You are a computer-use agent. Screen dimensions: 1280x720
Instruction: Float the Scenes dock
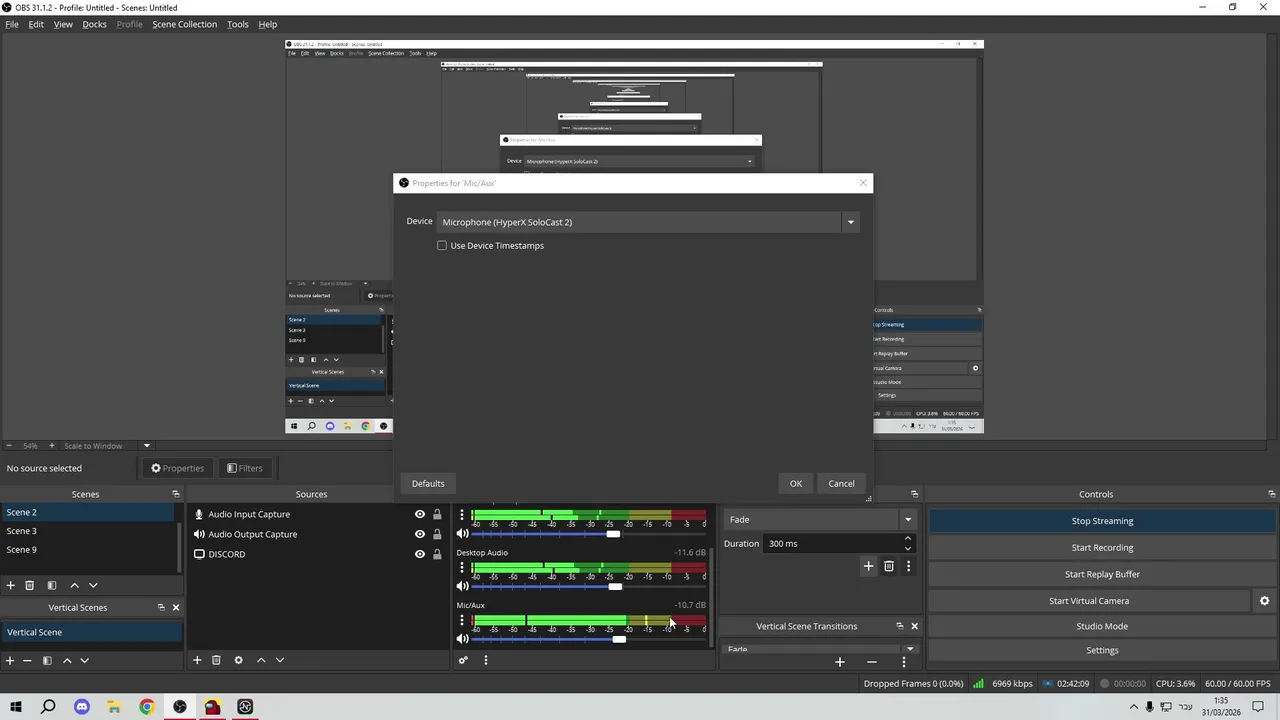pyautogui.click(x=176, y=494)
